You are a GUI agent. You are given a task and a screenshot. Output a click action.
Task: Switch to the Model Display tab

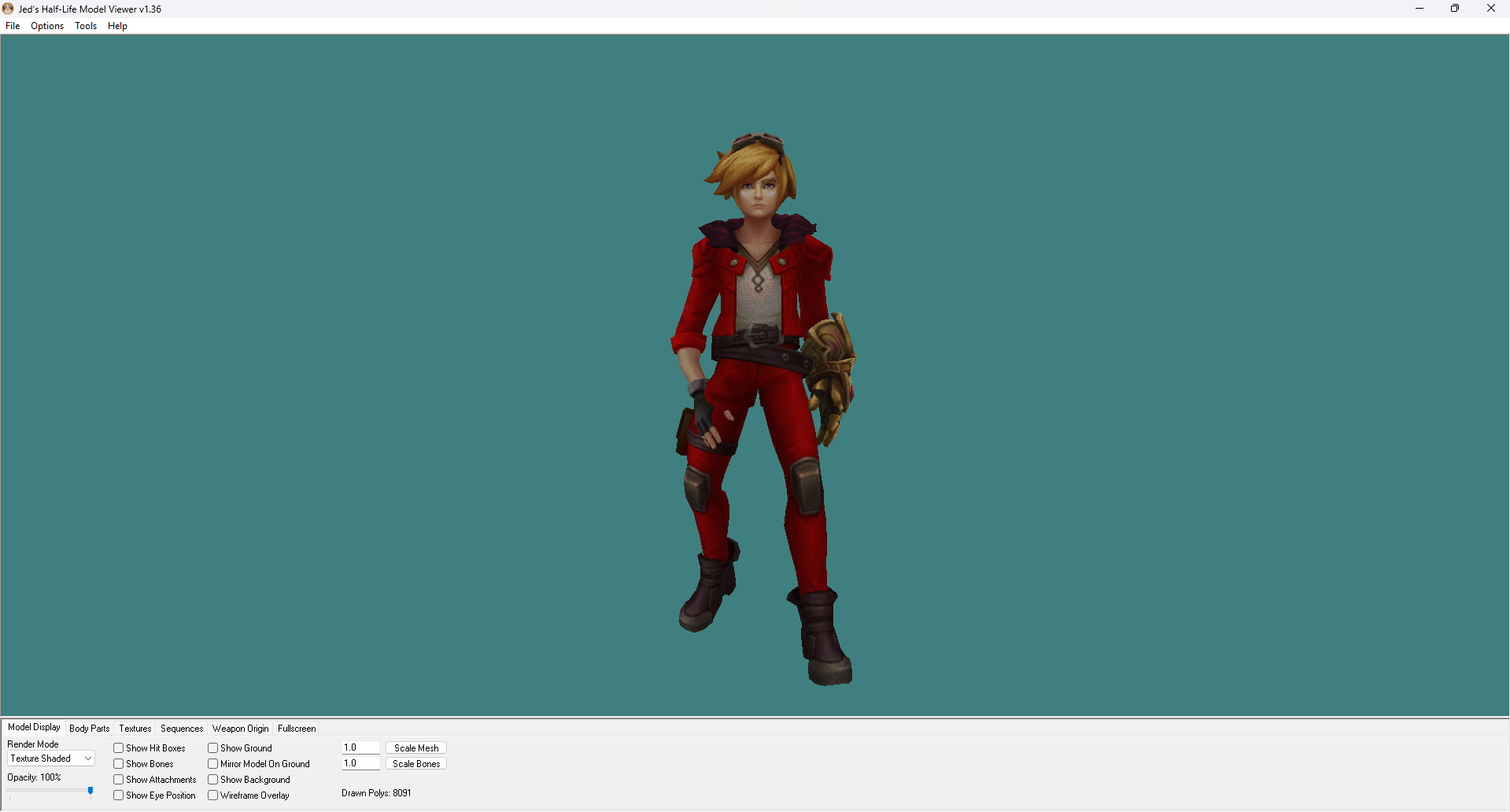(x=34, y=727)
